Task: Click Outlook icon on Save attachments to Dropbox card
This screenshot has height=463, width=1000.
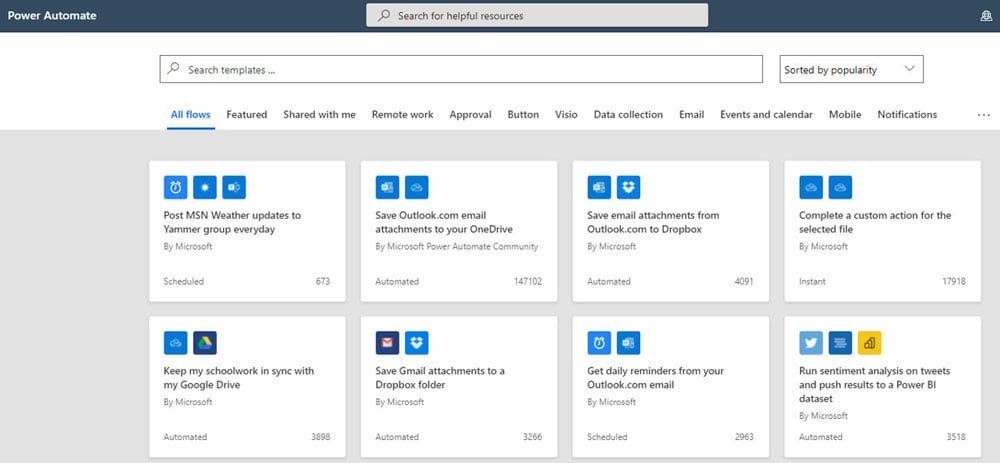Action: tap(599, 187)
